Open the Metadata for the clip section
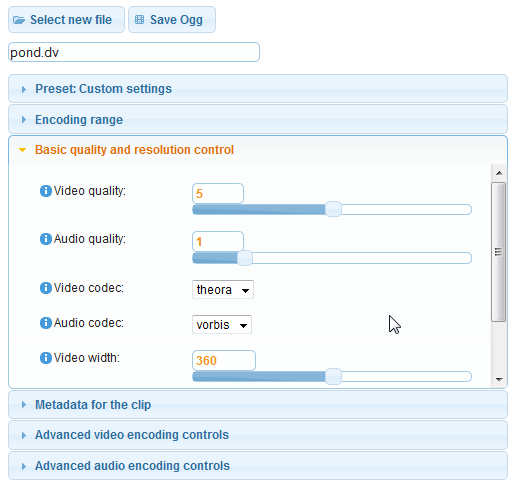Image resolution: width=515 pixels, height=486 pixels. tap(258, 405)
